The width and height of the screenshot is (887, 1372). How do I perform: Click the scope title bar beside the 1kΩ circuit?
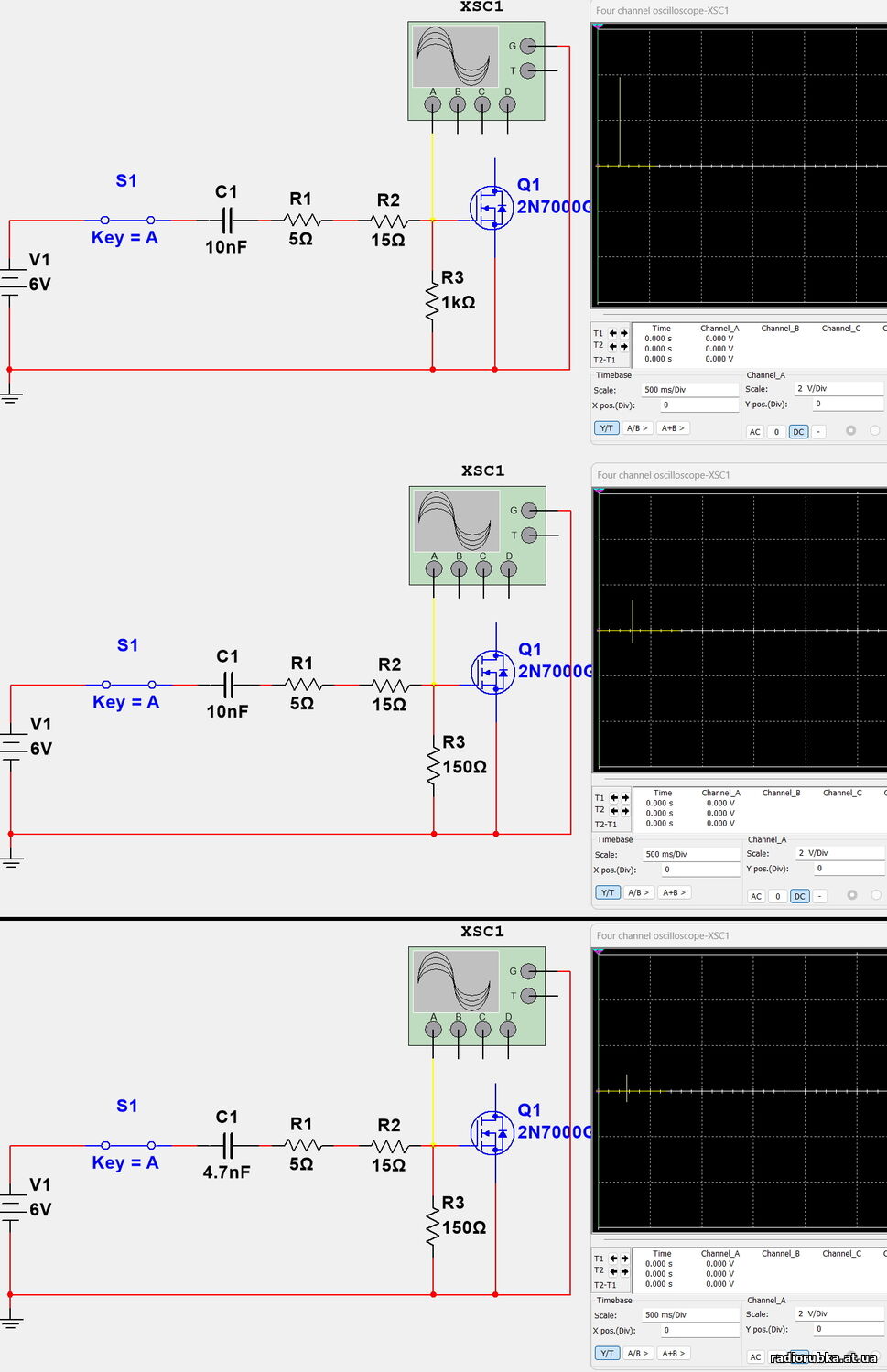(739, 11)
